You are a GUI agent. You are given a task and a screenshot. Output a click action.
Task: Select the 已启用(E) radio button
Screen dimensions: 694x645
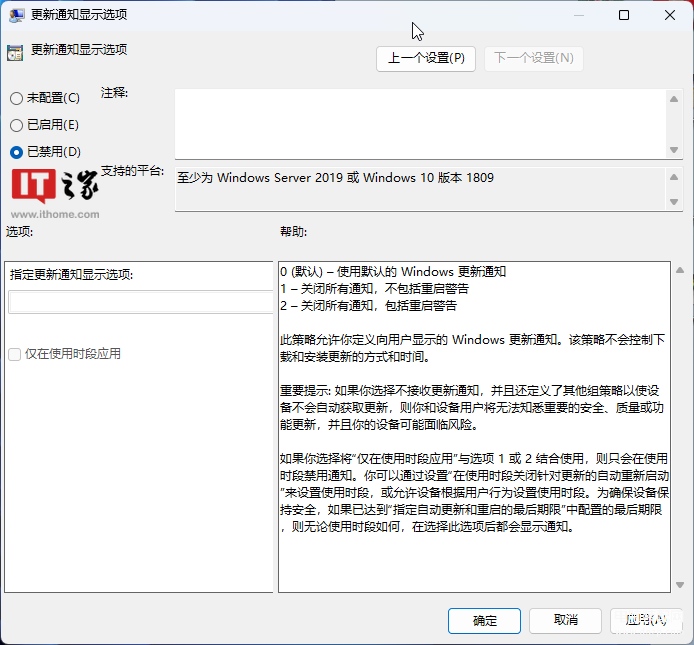click(16, 125)
